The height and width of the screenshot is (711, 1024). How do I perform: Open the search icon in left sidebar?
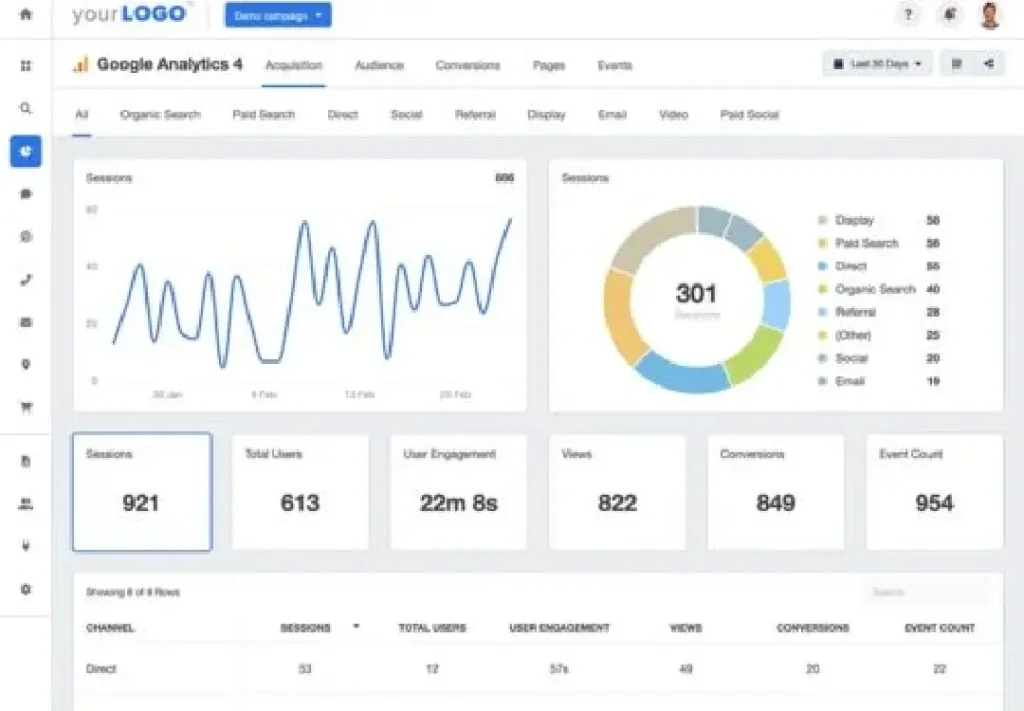(x=25, y=108)
